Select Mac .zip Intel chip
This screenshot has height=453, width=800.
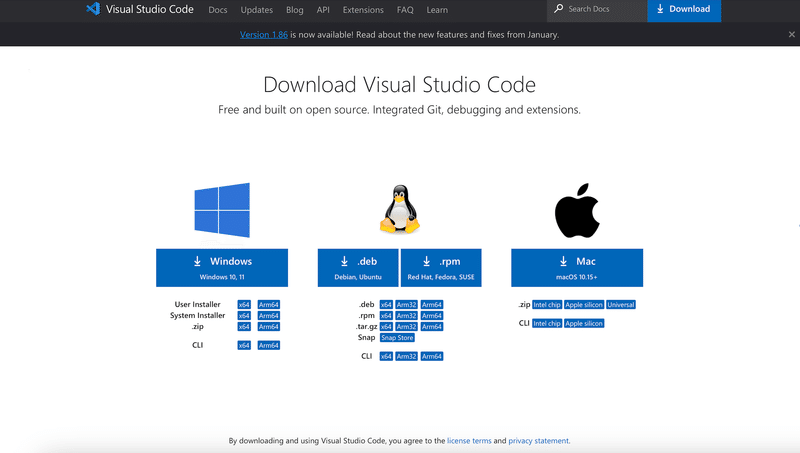547,305
